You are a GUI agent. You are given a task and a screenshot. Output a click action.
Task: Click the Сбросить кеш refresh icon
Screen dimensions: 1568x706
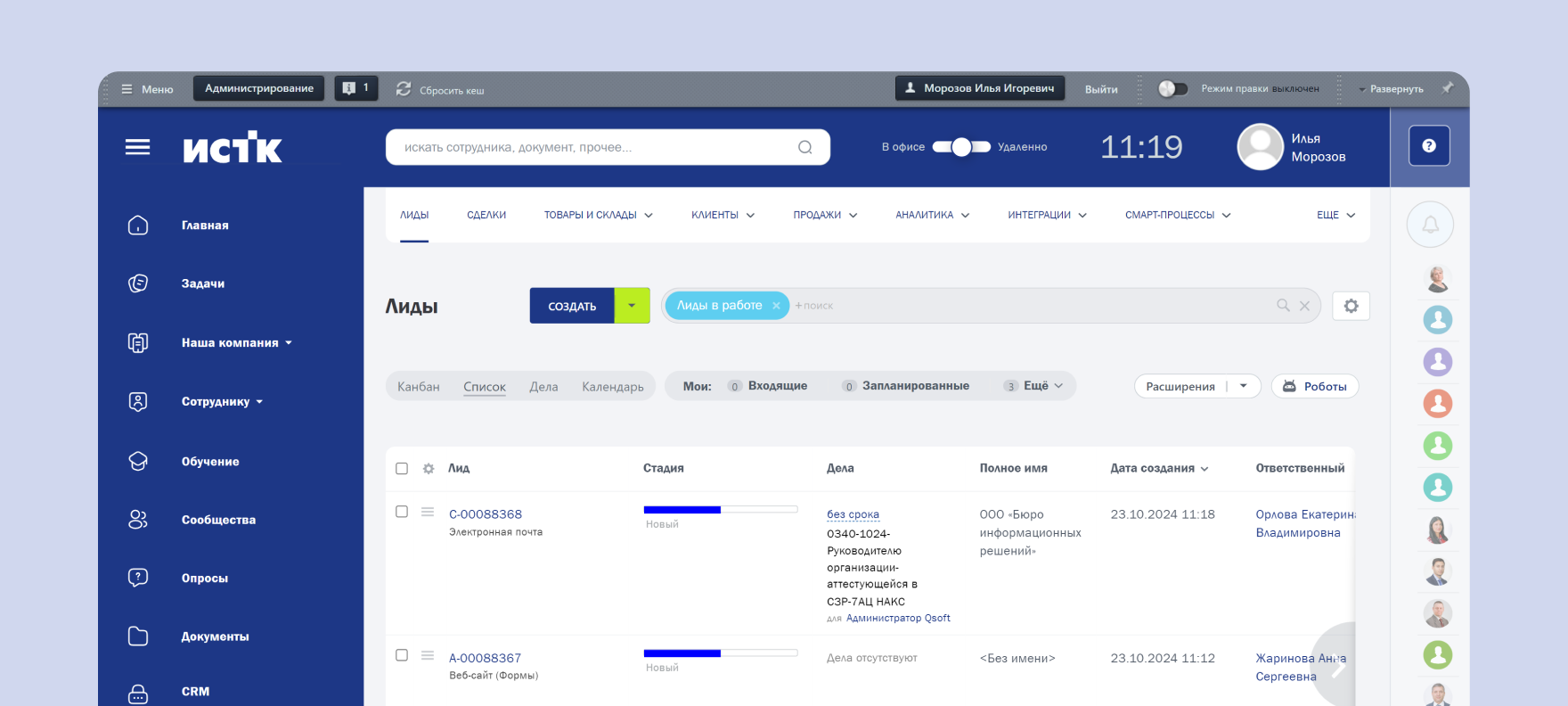404,89
